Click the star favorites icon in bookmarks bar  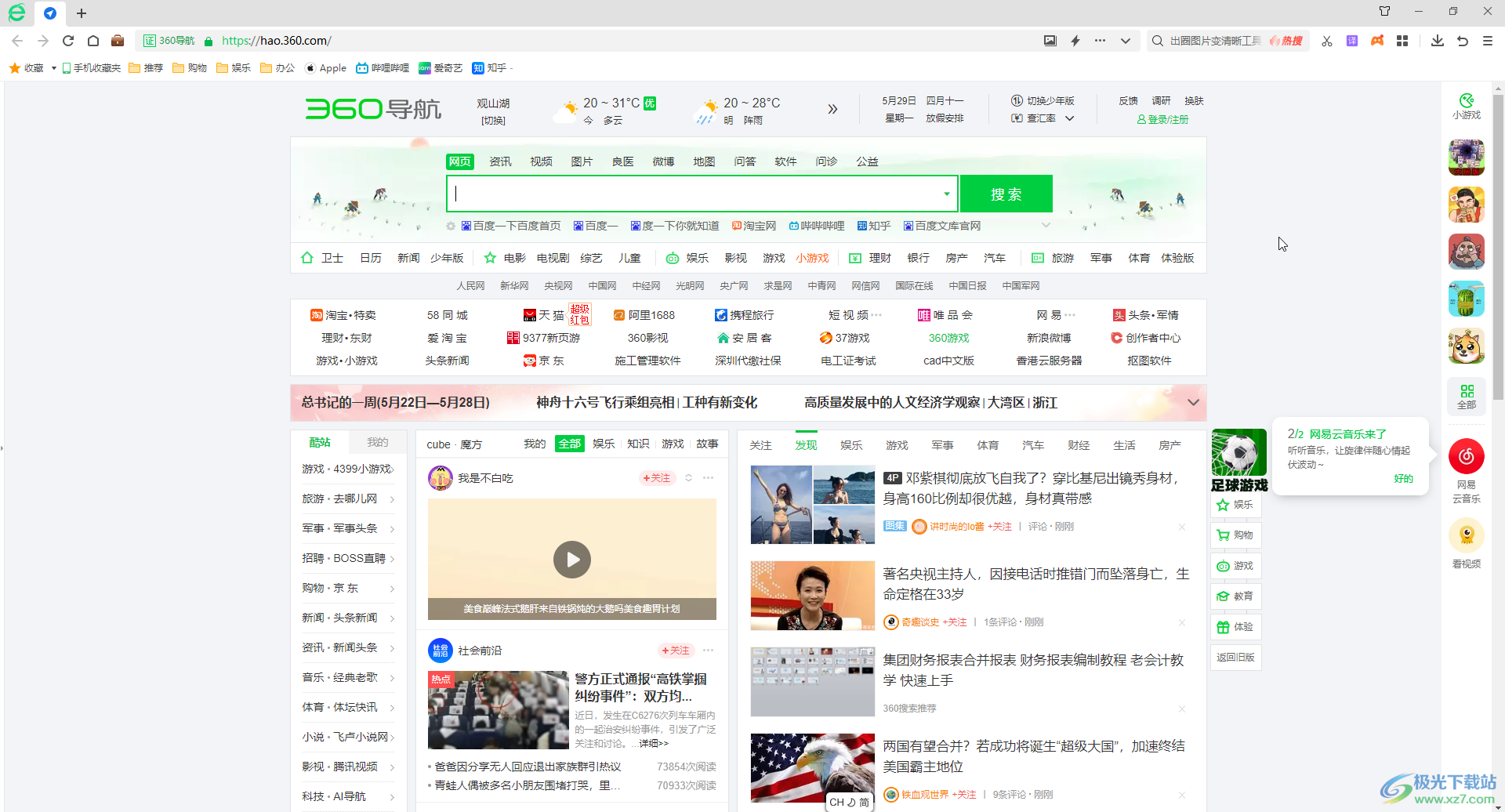coord(14,68)
